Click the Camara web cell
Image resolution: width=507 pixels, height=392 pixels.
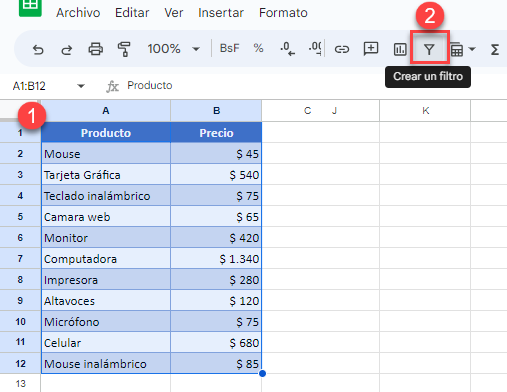(106, 217)
